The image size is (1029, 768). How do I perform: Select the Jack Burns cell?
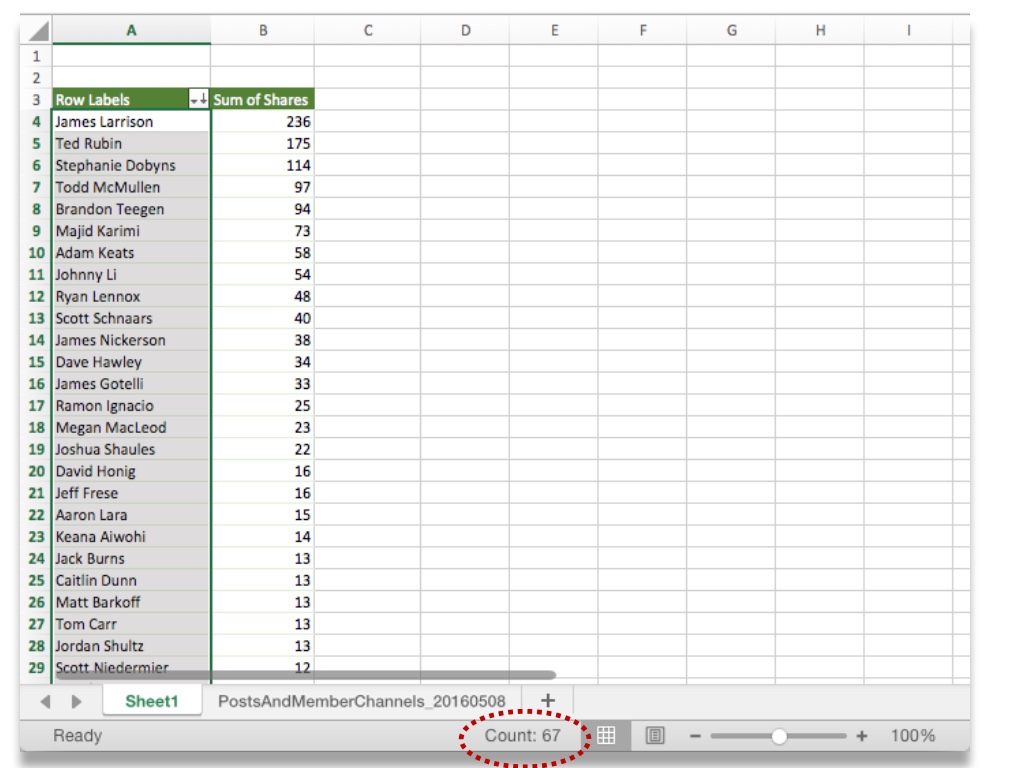131,558
